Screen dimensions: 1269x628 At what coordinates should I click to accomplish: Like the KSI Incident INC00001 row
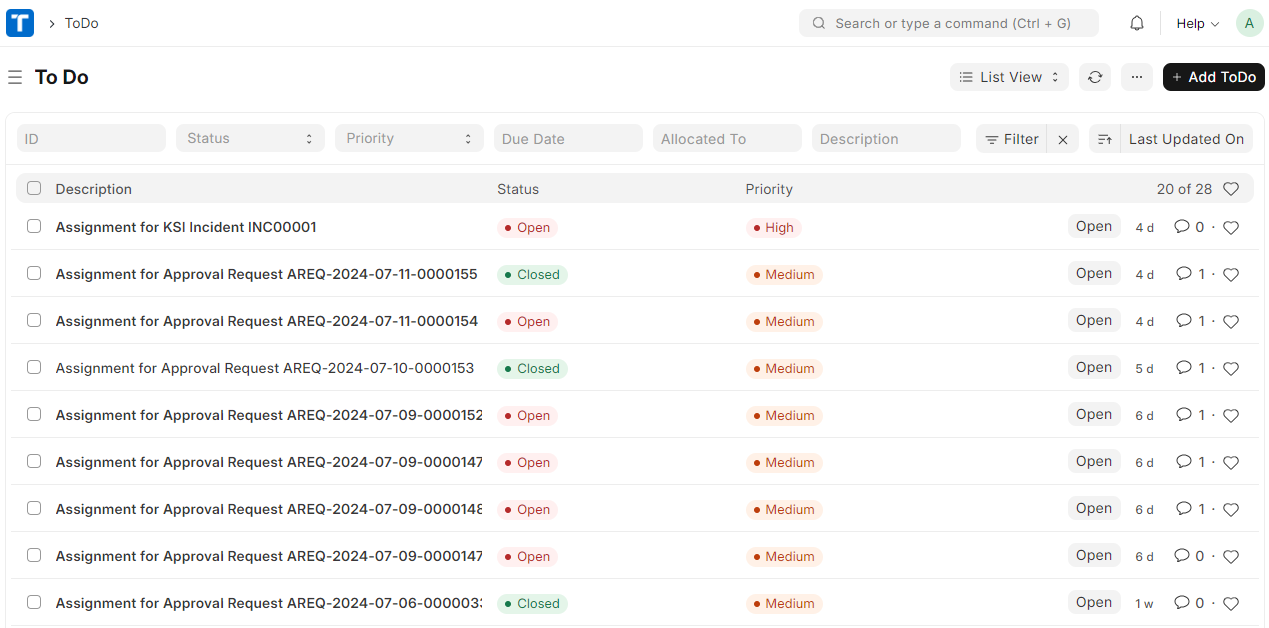click(1231, 228)
